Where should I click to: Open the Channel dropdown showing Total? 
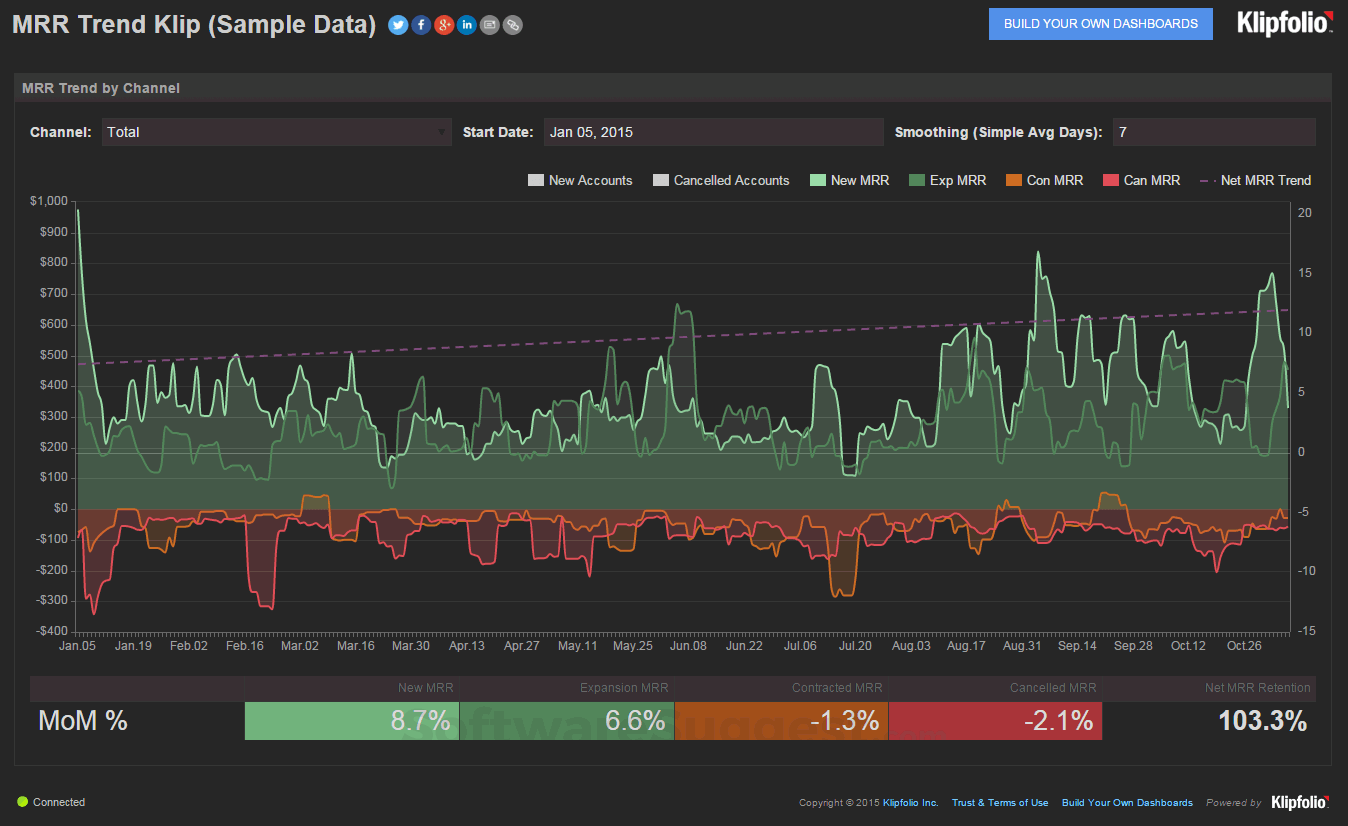point(277,132)
